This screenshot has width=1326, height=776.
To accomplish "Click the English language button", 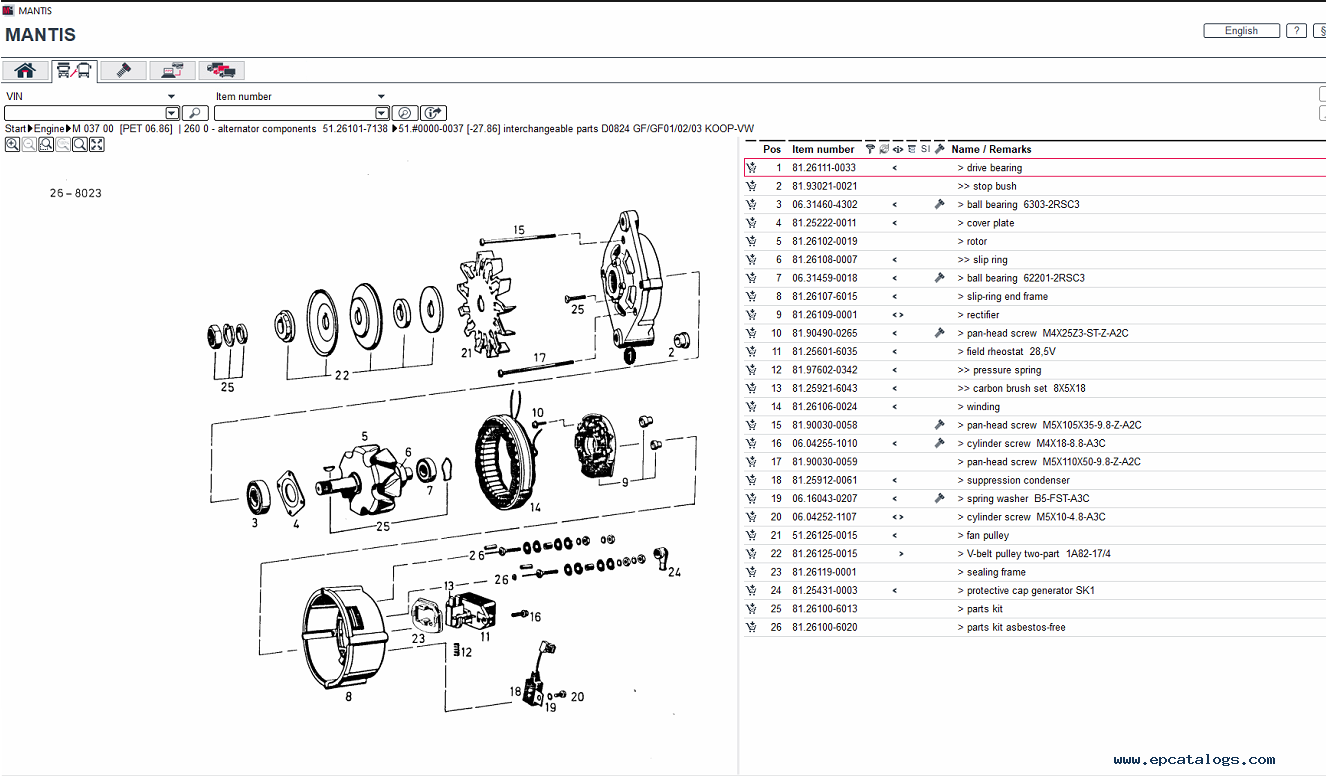I will [x=1241, y=31].
